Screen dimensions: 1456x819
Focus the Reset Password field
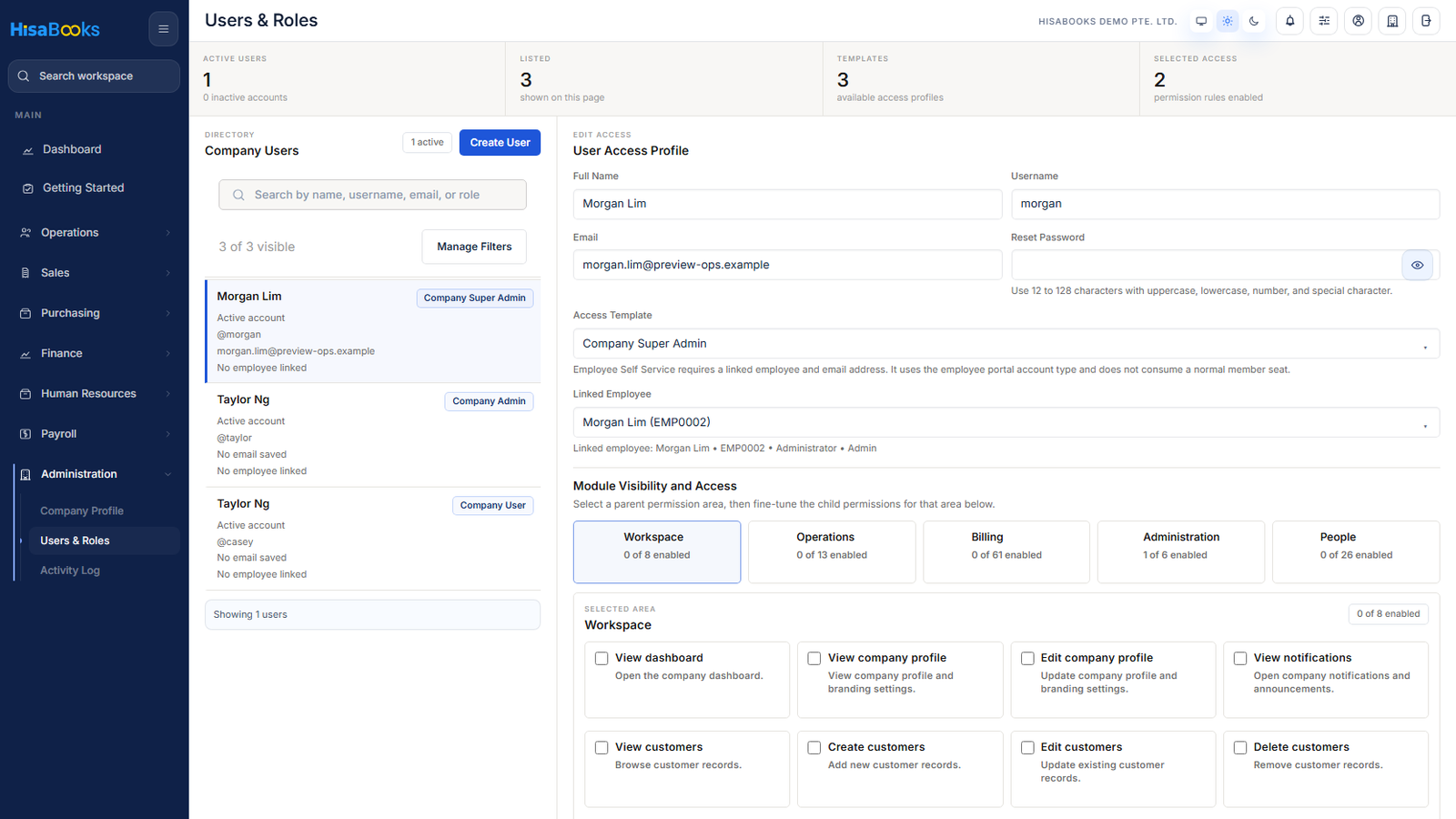coord(1207,265)
